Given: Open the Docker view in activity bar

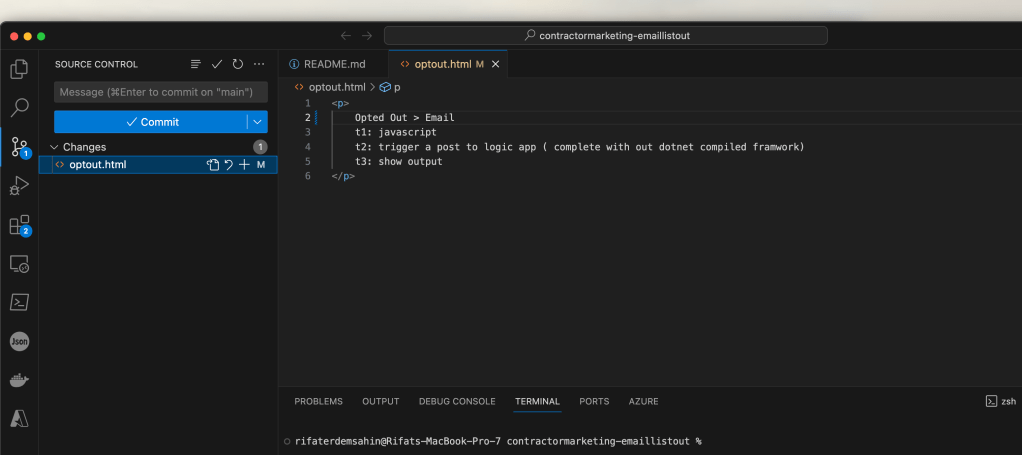Looking at the screenshot, I should pos(20,380).
